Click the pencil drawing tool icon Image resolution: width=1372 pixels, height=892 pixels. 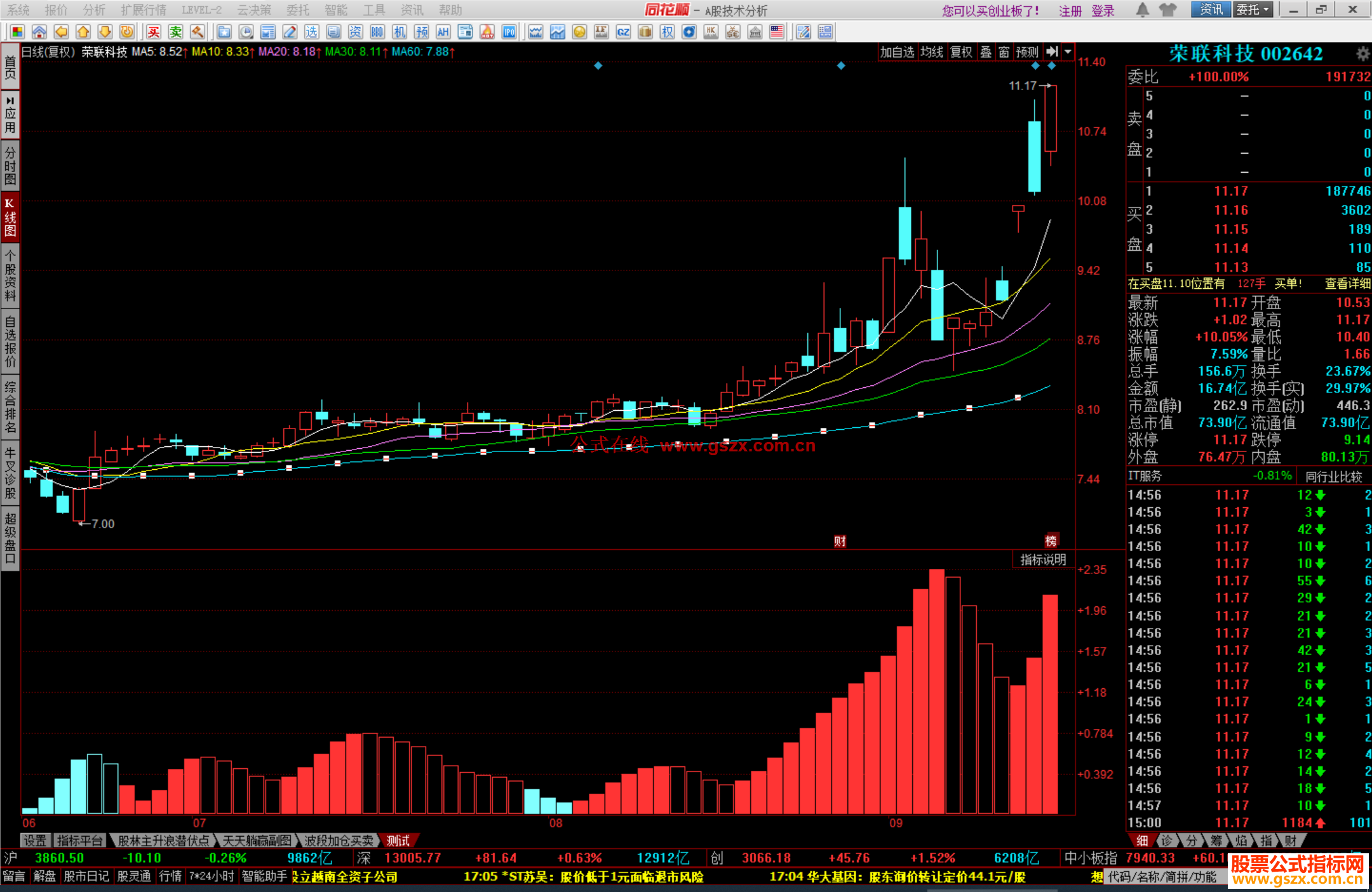click(290, 32)
